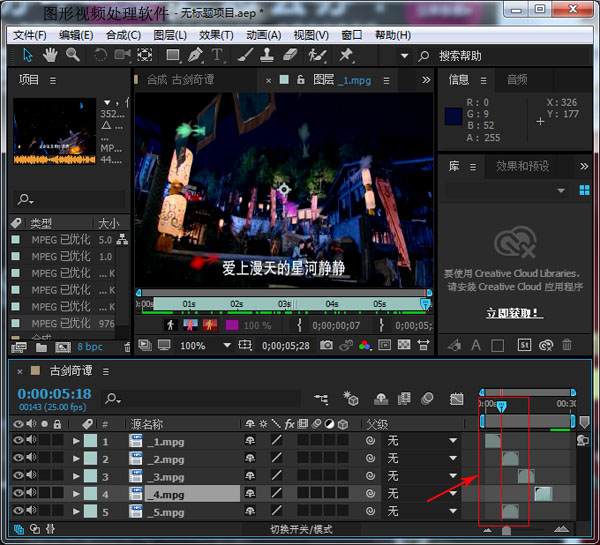Click Project panel footage thumbnail
The height and width of the screenshot is (545, 600).
point(55,131)
